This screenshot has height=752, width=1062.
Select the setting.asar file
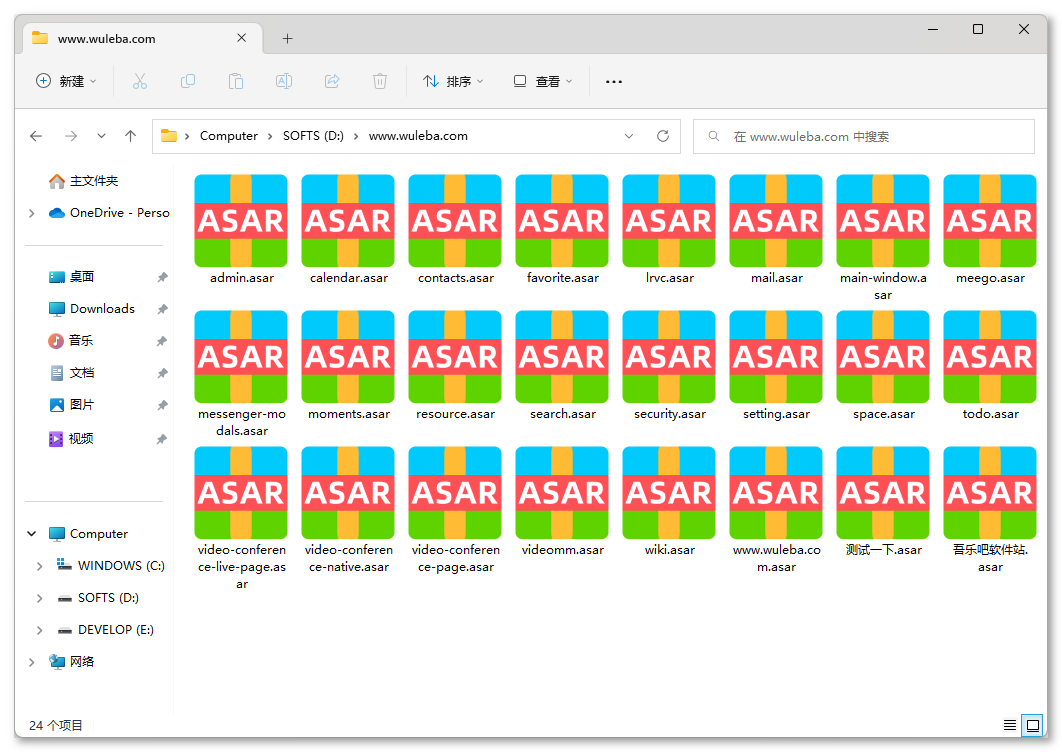pyautogui.click(x=776, y=366)
